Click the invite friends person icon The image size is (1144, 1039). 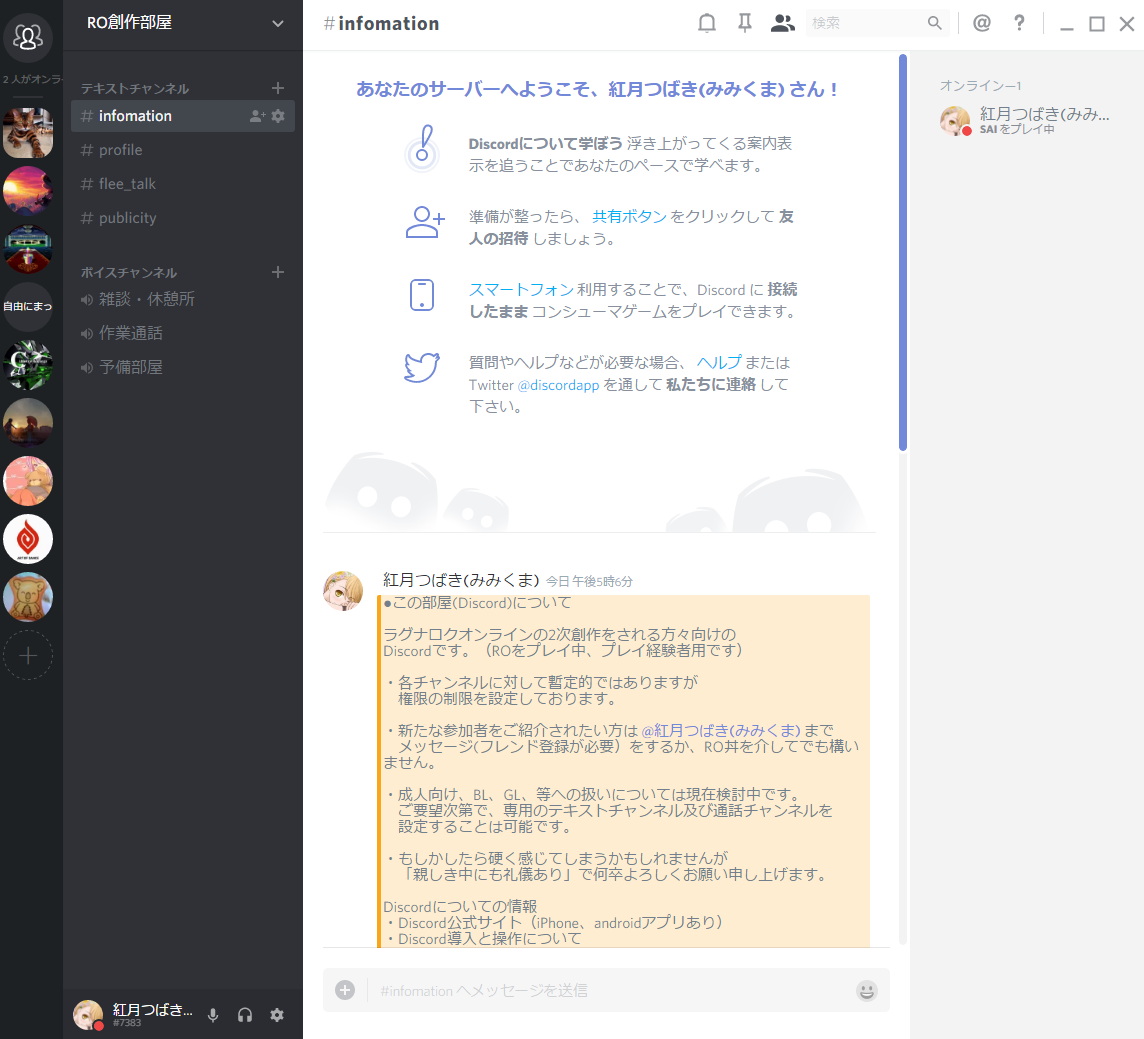425,222
